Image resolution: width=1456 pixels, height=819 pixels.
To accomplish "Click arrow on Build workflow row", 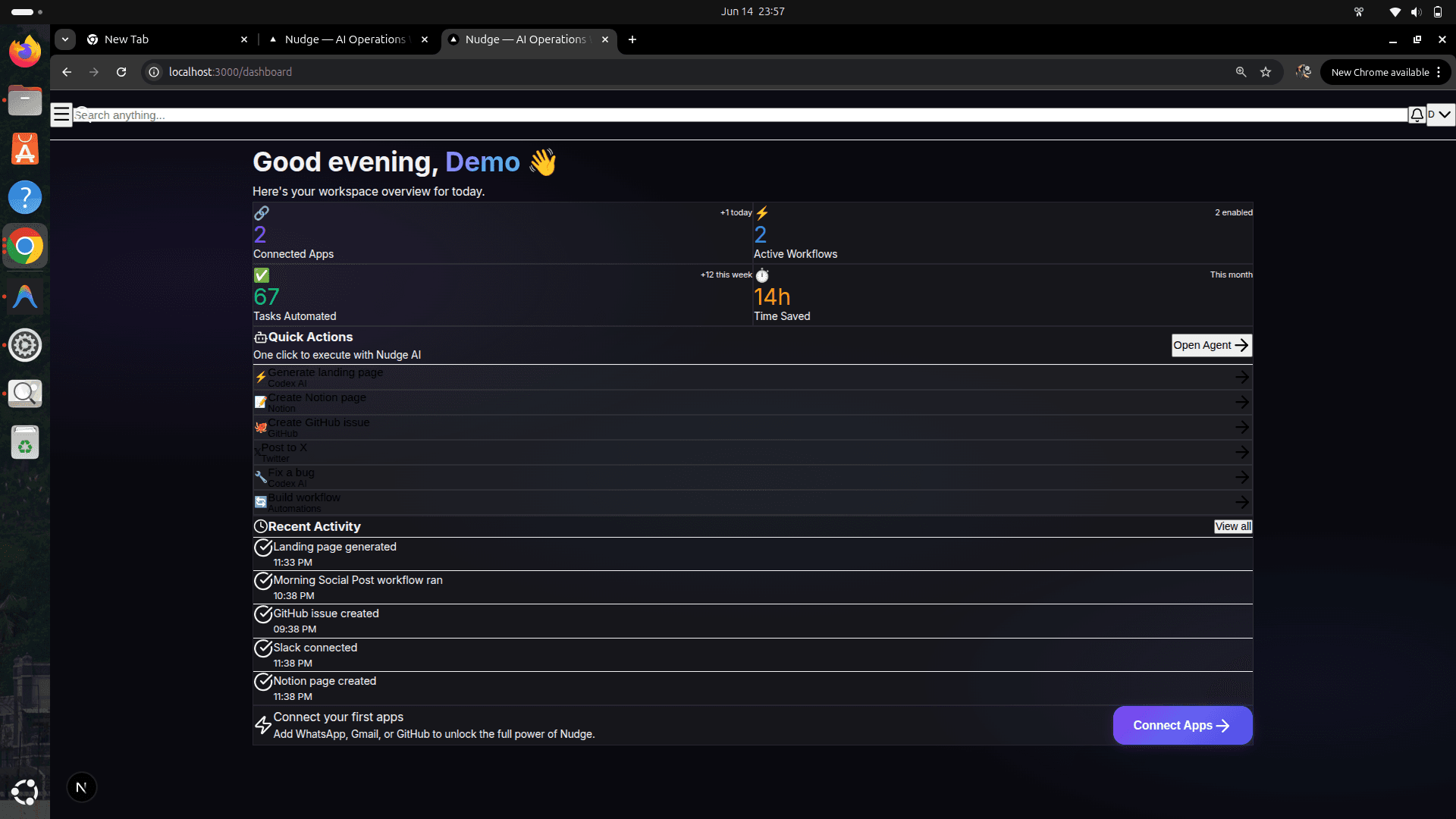I will pyautogui.click(x=1241, y=502).
